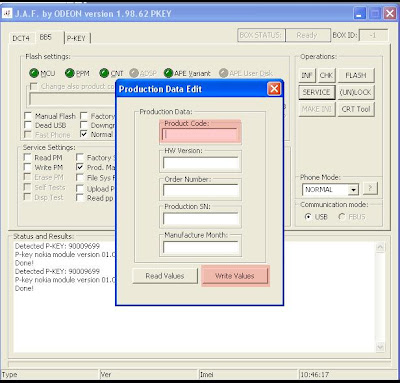Click the APE User Disk indicator
The height and width of the screenshot is (383, 400).
(x=224, y=73)
